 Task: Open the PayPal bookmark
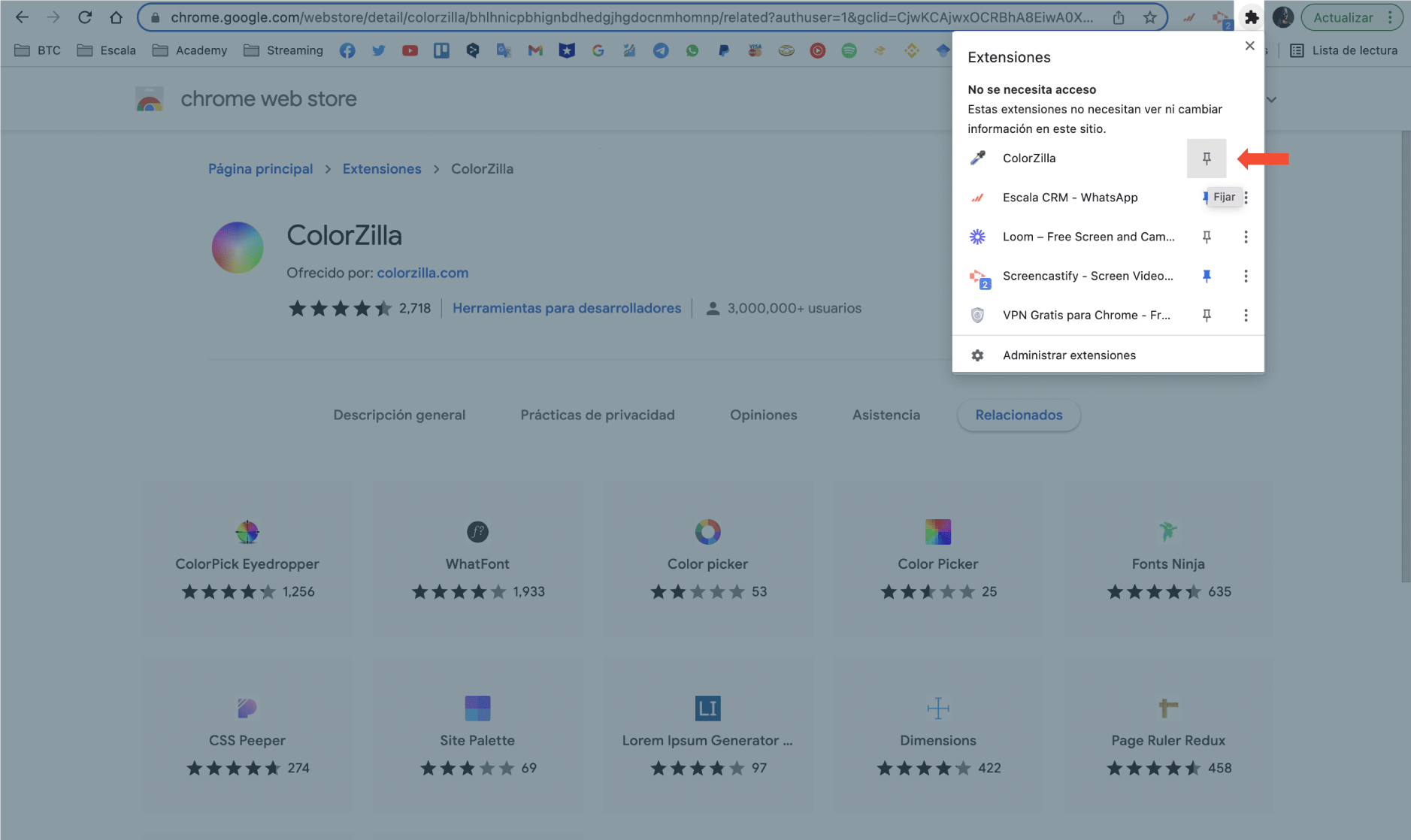click(x=723, y=50)
